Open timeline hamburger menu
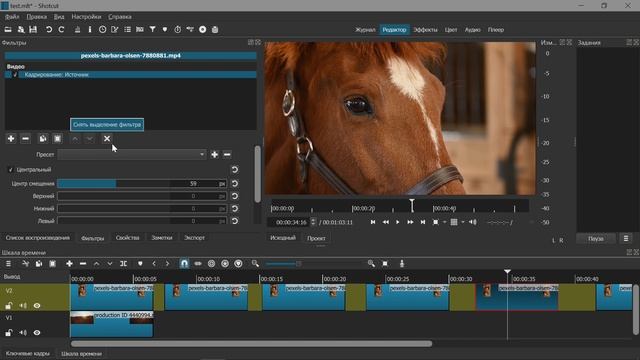 [8, 264]
